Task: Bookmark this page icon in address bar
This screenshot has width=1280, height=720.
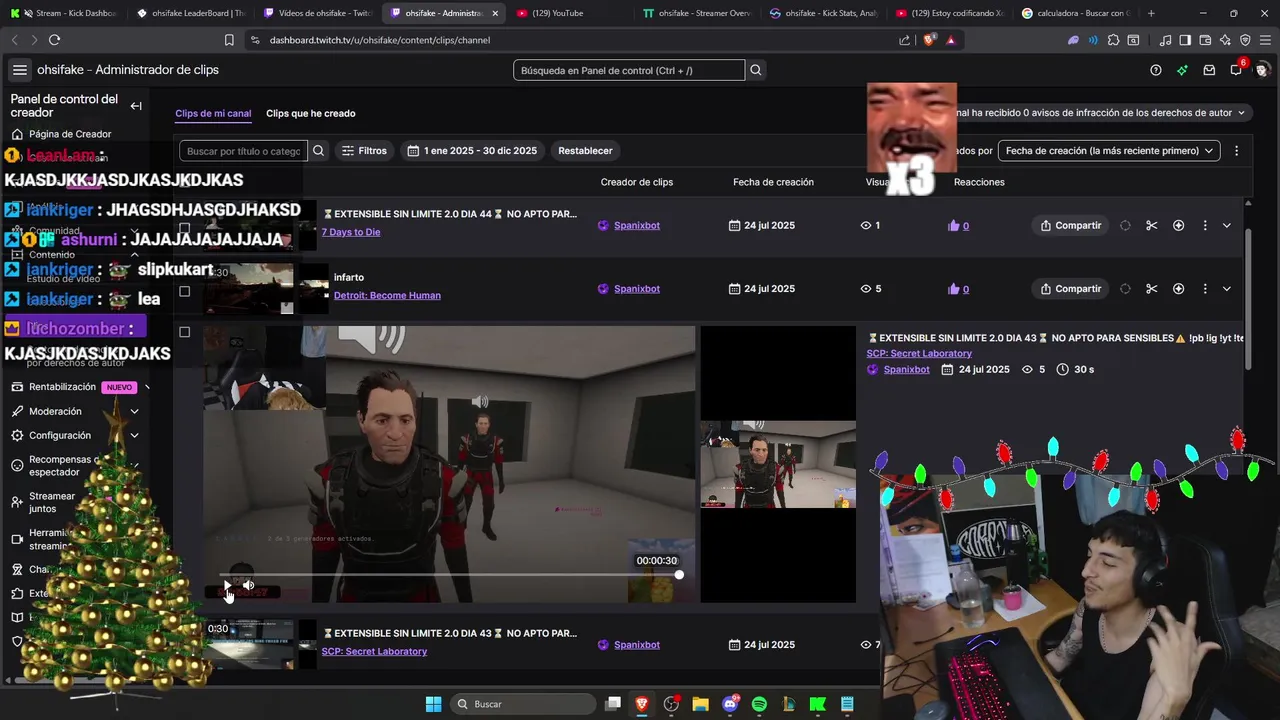Action: (229, 40)
